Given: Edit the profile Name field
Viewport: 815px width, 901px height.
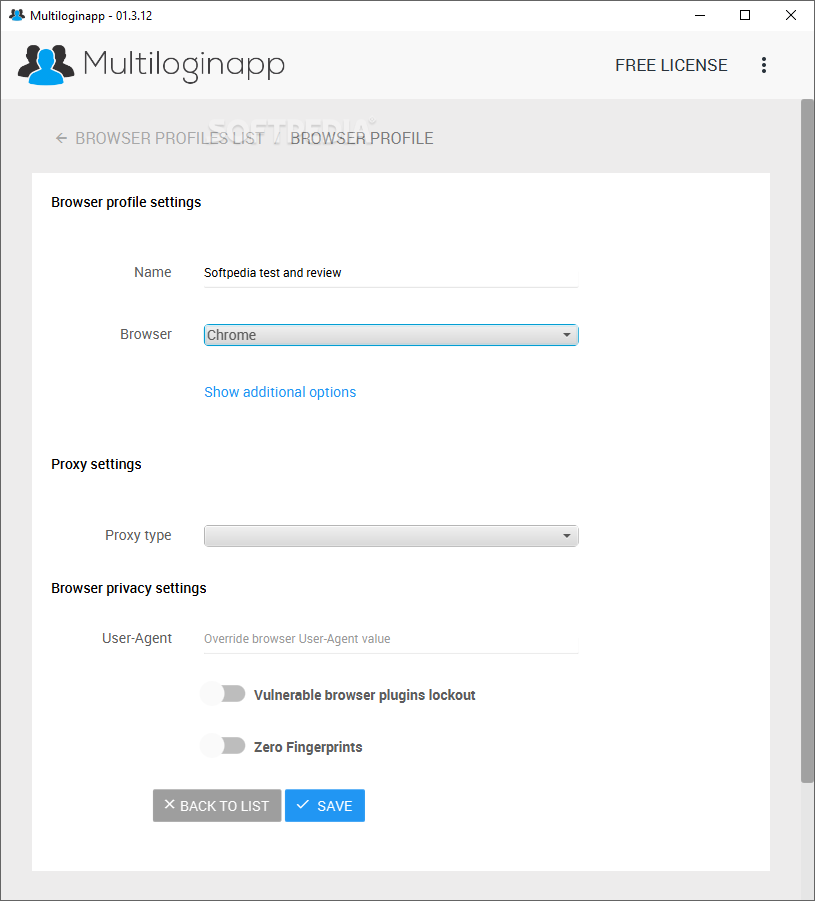Looking at the screenshot, I should pyautogui.click(x=391, y=273).
